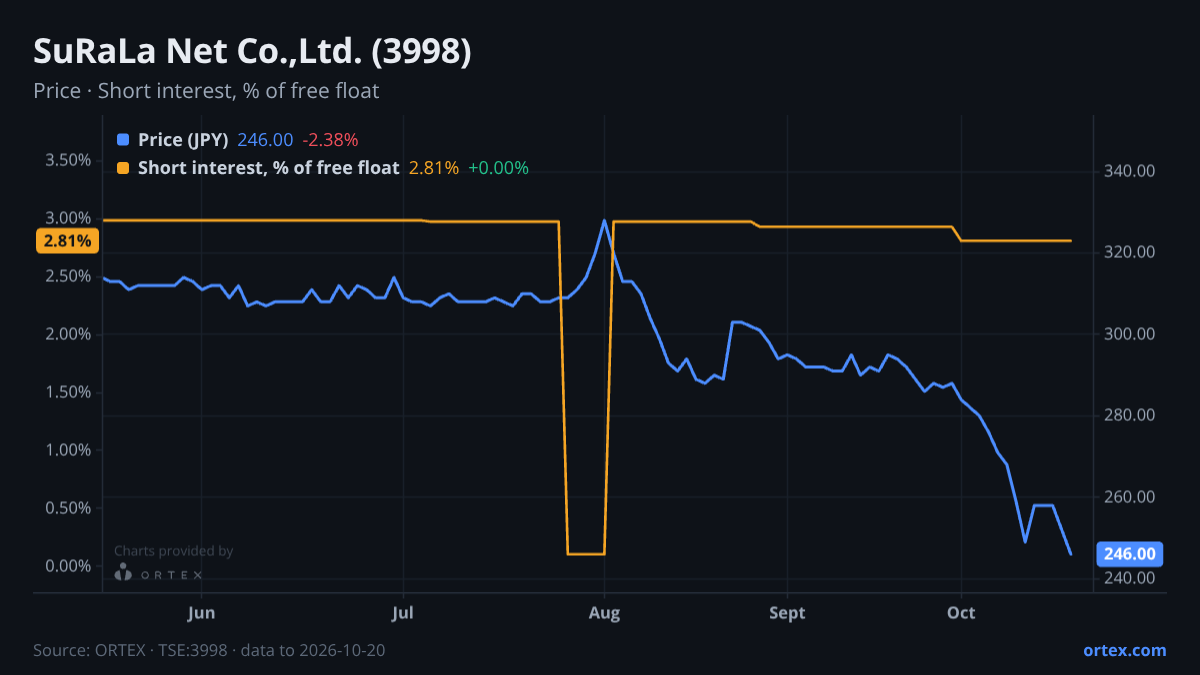Screen dimensions: 1200x675
Task: Click the chart subtitle under the title
Action: pyautogui.click(x=206, y=91)
